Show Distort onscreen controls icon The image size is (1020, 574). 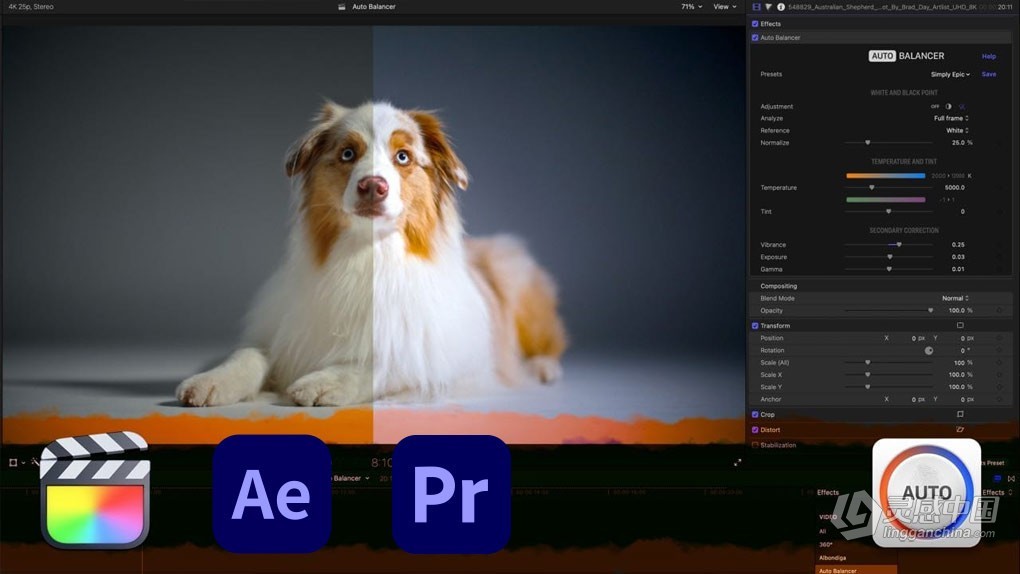pyautogui.click(x=960, y=430)
